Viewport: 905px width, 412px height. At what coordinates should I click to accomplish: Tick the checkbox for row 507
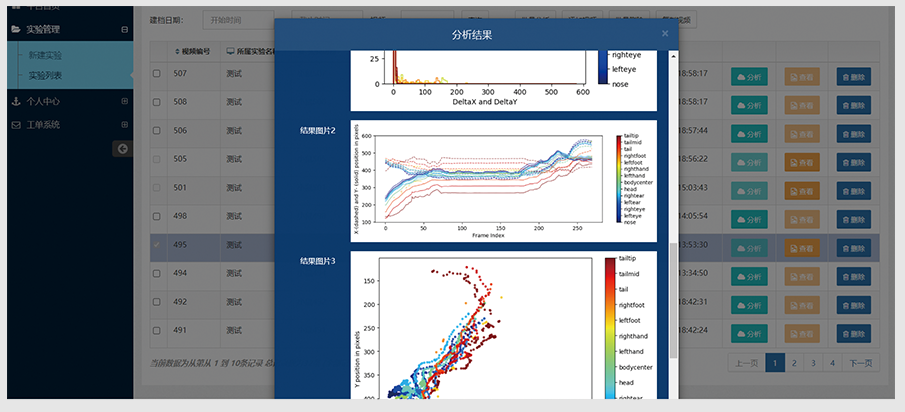(156, 74)
